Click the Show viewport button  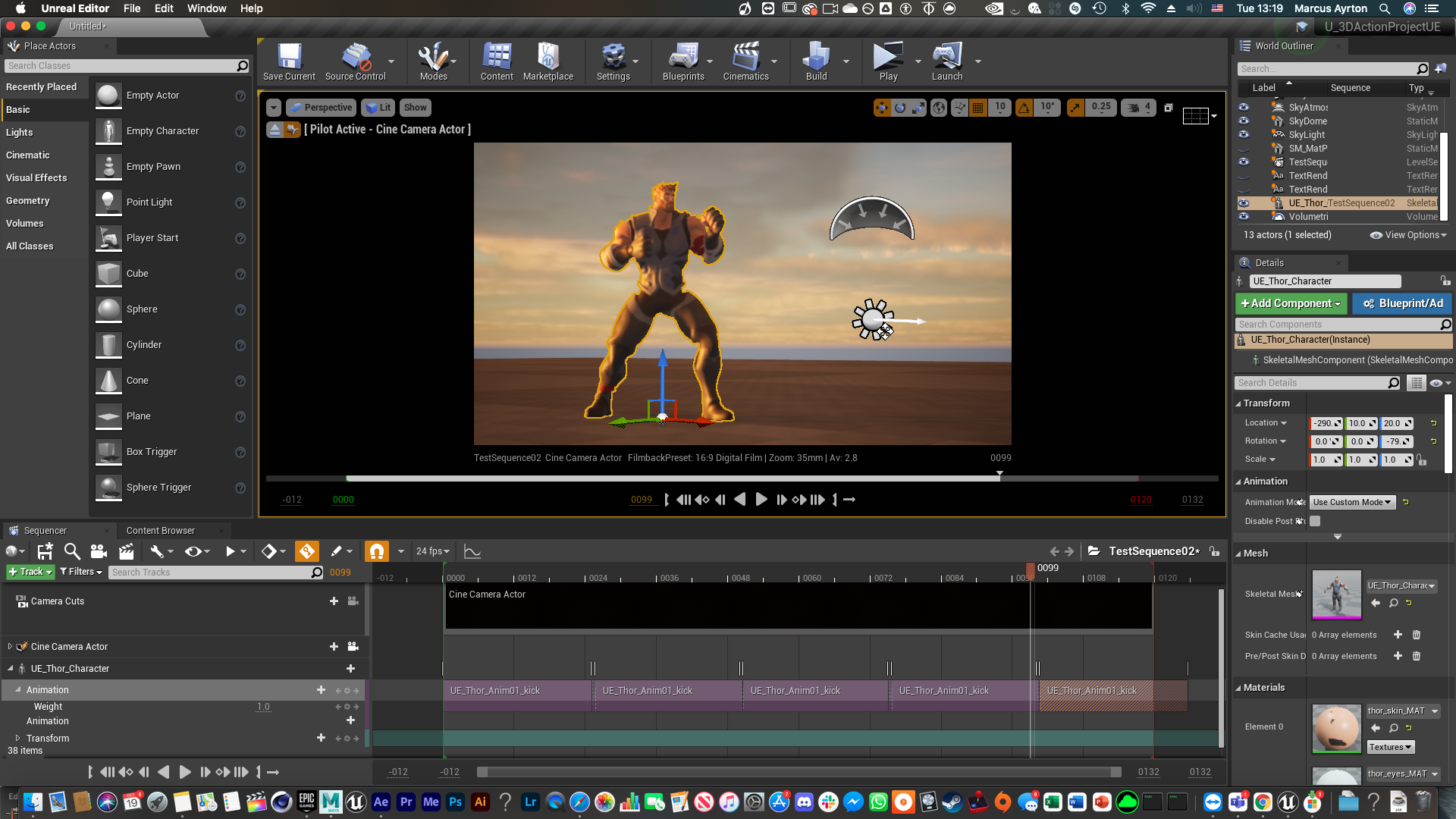(x=415, y=108)
